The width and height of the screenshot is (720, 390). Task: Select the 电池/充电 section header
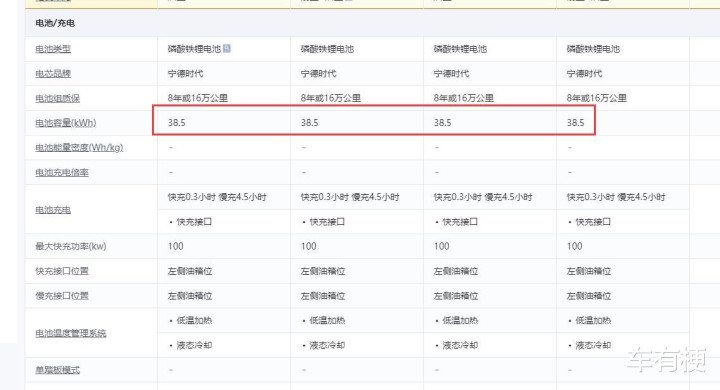[55, 23]
